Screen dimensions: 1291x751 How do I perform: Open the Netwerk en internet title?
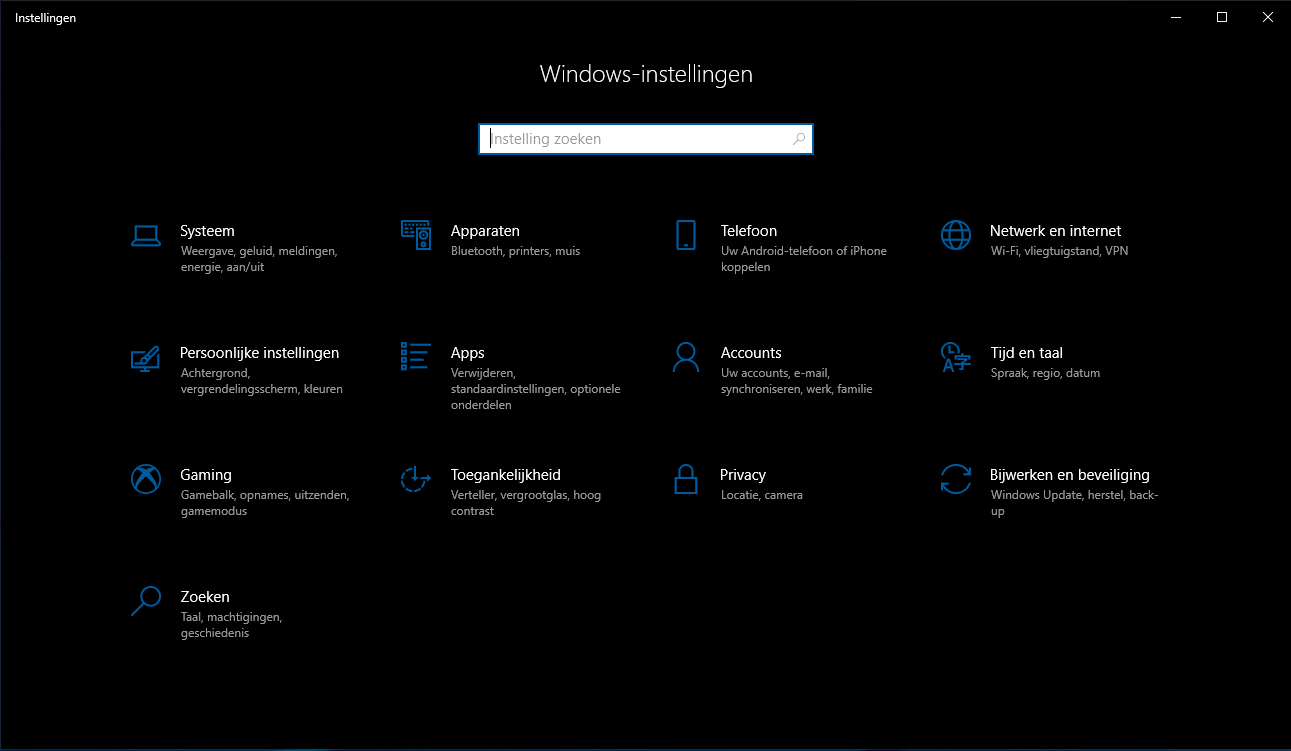tap(1055, 231)
